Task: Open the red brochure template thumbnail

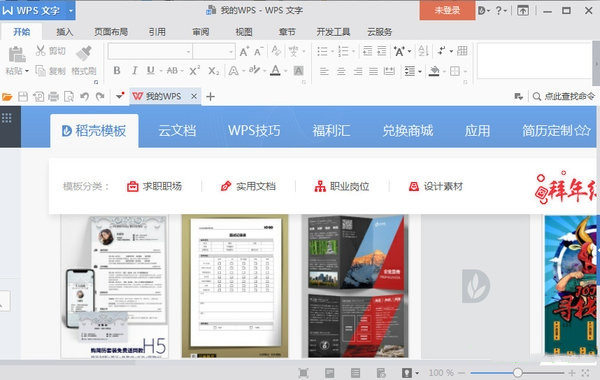Action: coord(355,287)
